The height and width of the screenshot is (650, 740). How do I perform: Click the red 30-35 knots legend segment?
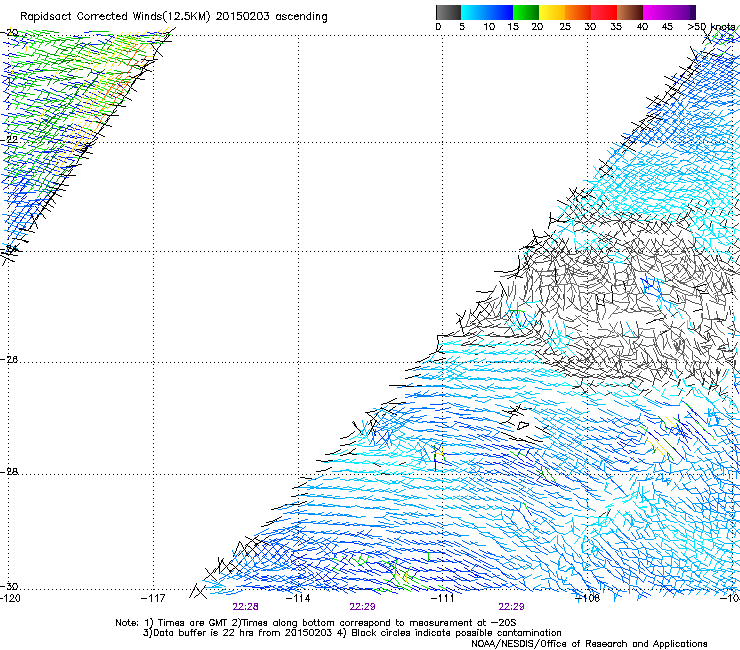(604, 12)
